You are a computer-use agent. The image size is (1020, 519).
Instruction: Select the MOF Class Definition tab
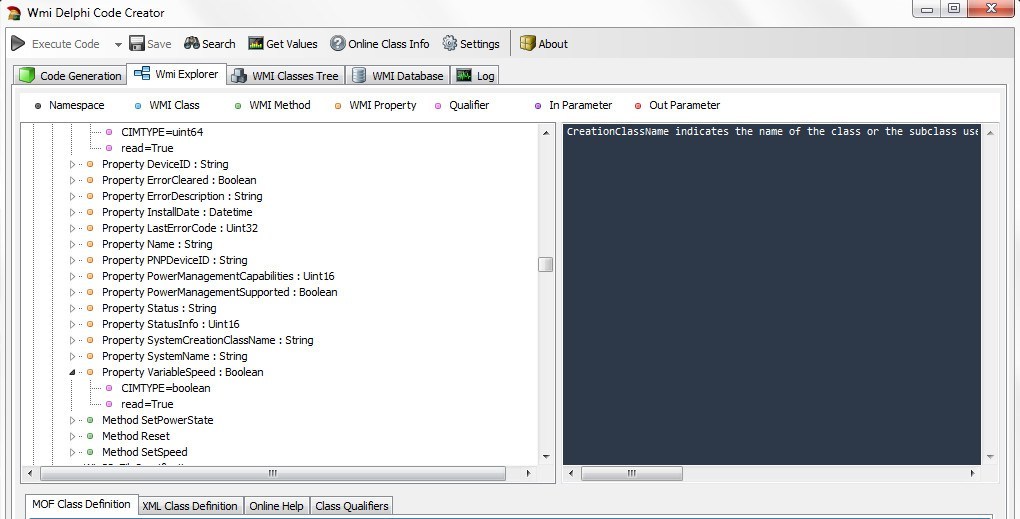81,504
